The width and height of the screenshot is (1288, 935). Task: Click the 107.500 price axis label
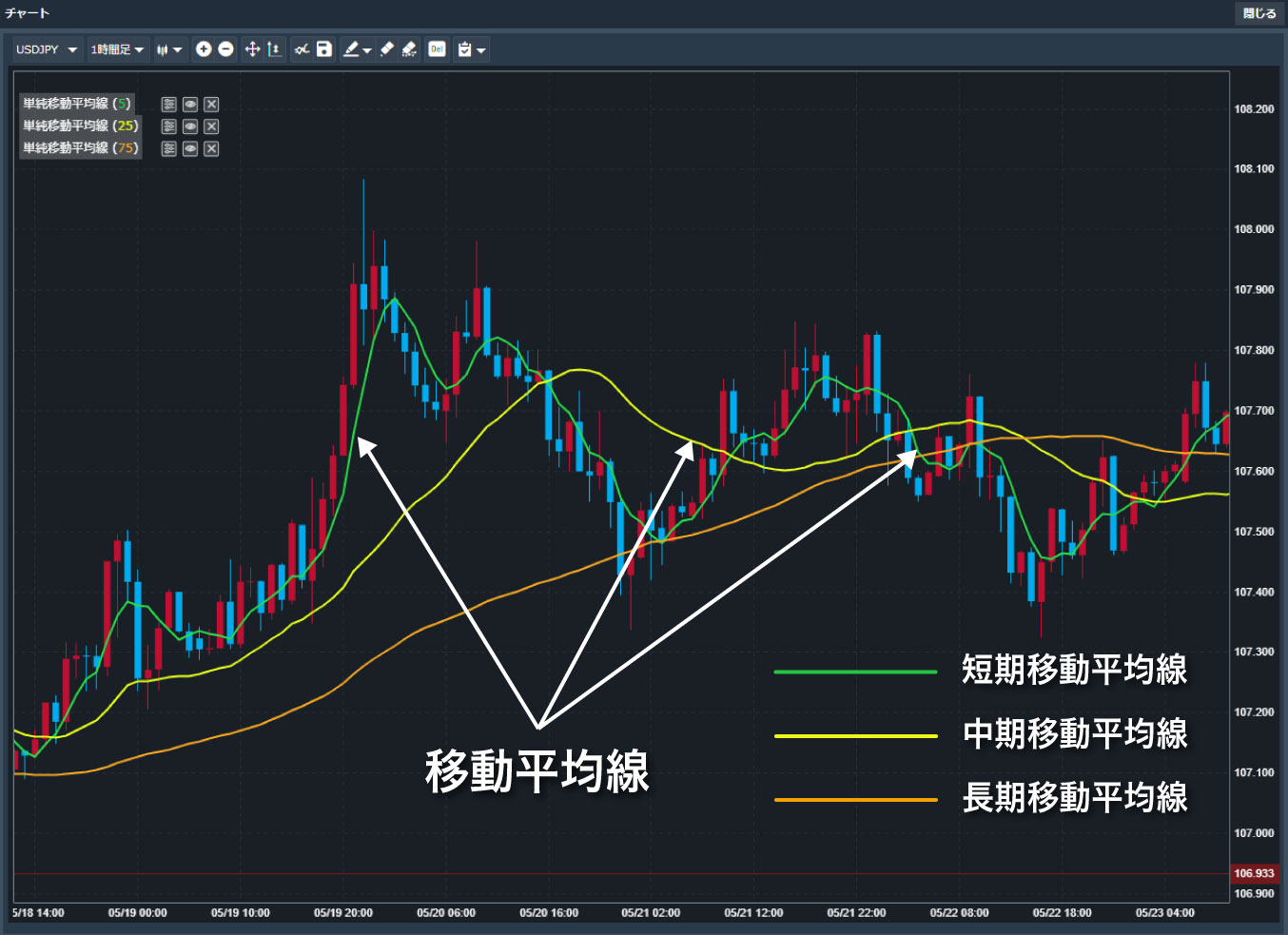(1254, 532)
